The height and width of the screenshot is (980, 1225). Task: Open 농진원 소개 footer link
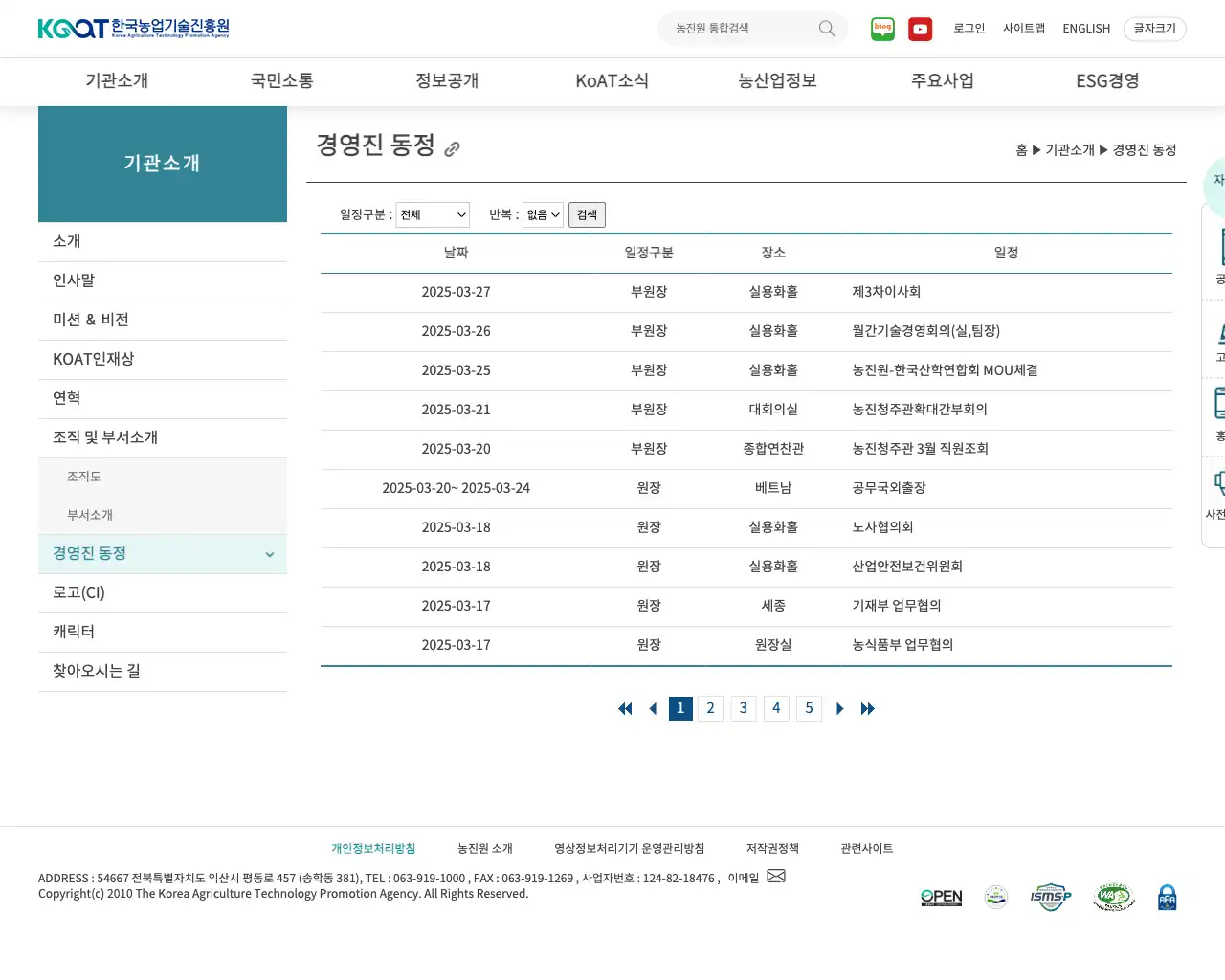[485, 849]
